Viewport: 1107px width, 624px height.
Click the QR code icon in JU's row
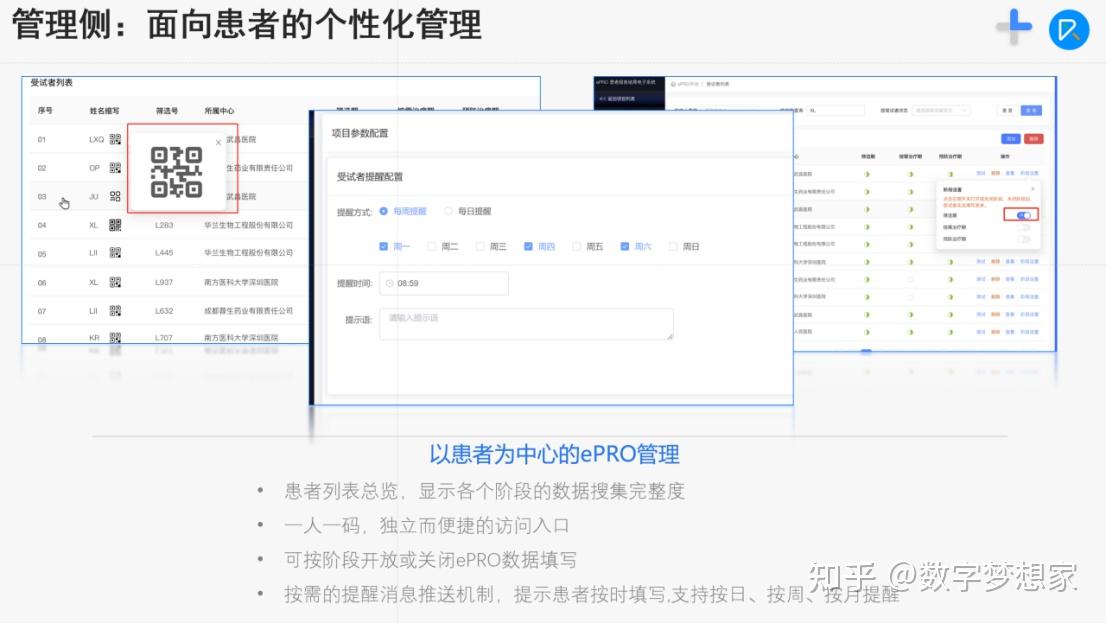[x=115, y=195]
